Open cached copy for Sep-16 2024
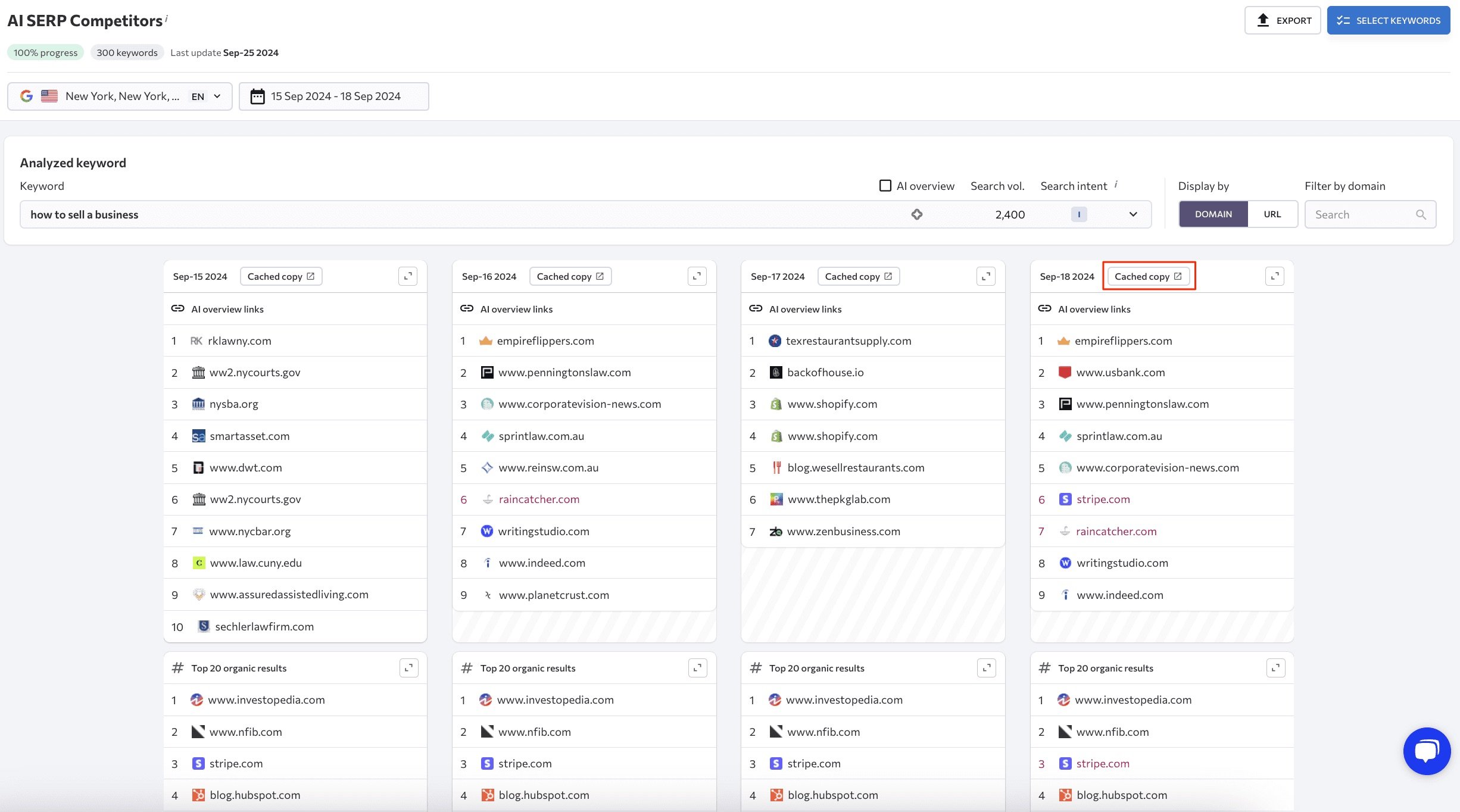Viewport: 1460px width, 812px height. click(x=569, y=275)
